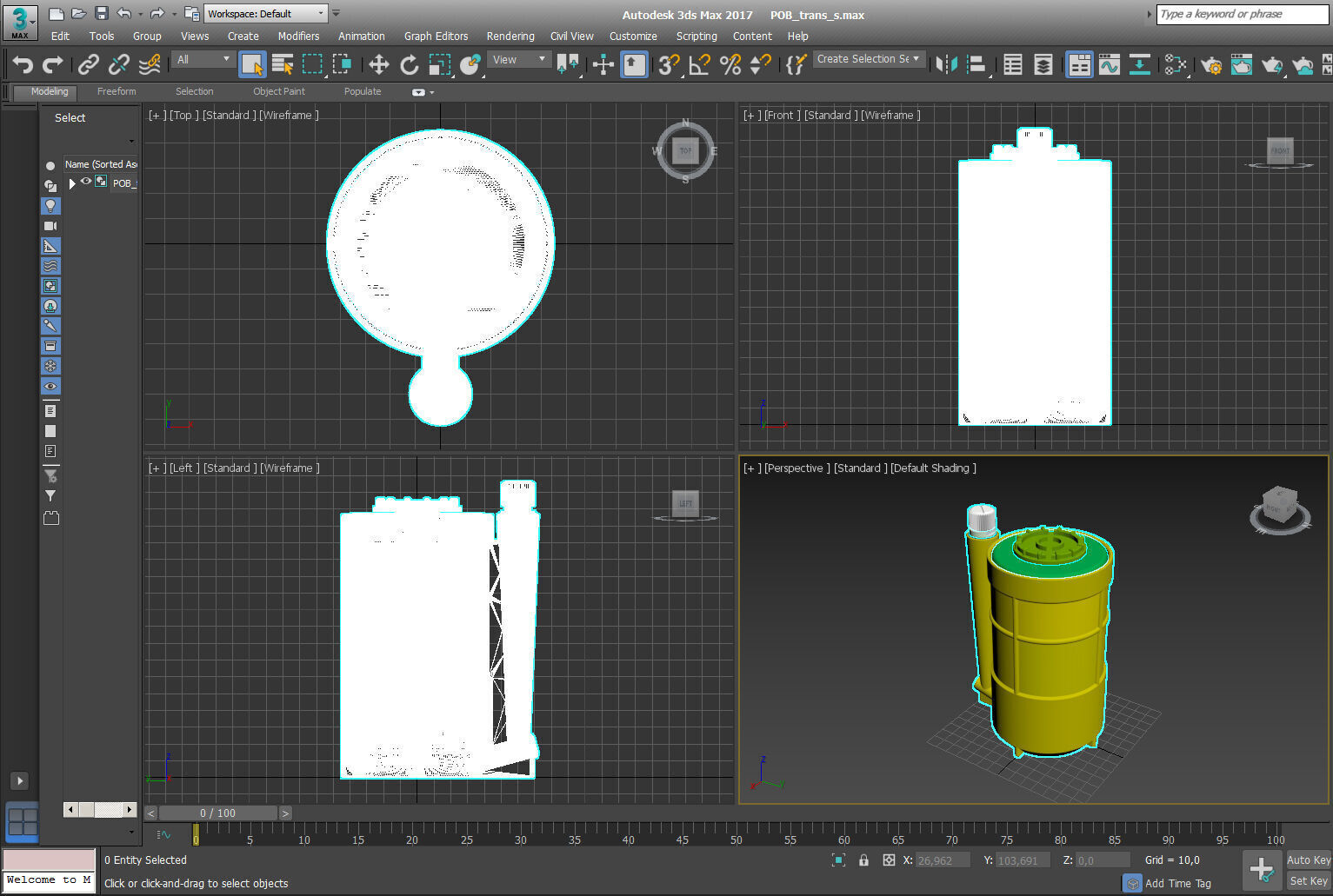This screenshot has height=896, width=1333.
Task: Click the Auto Key button
Action: [1309, 860]
